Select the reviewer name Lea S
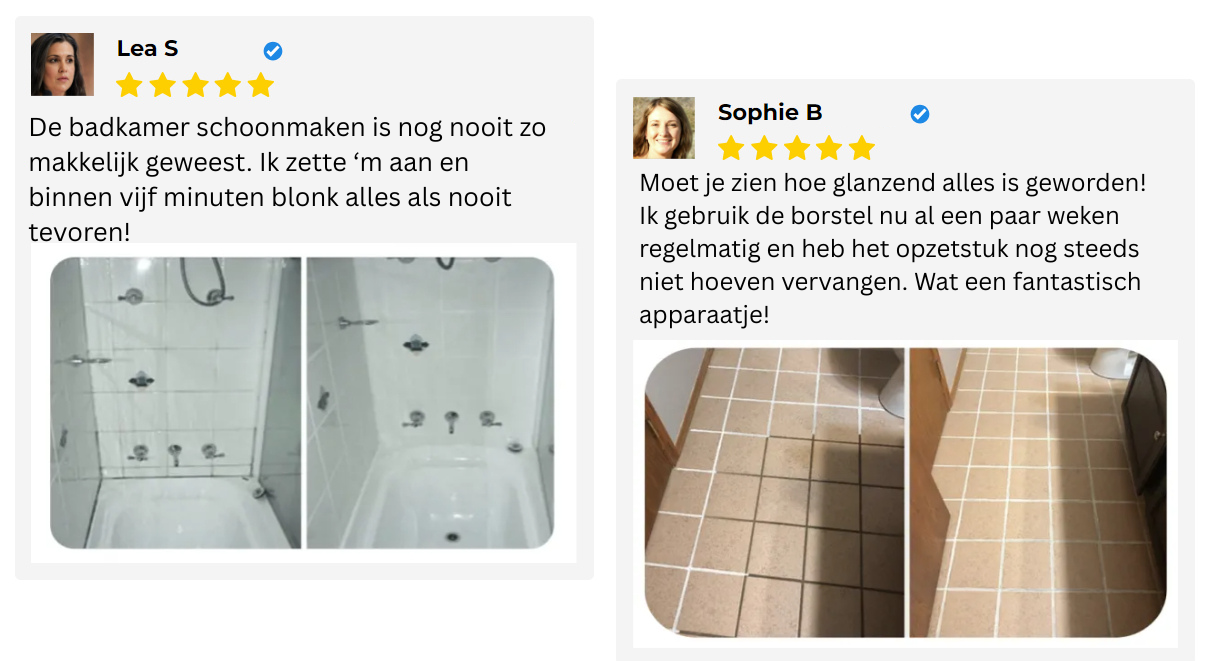Image resolution: width=1206 pixels, height=661 pixels. coord(147,48)
